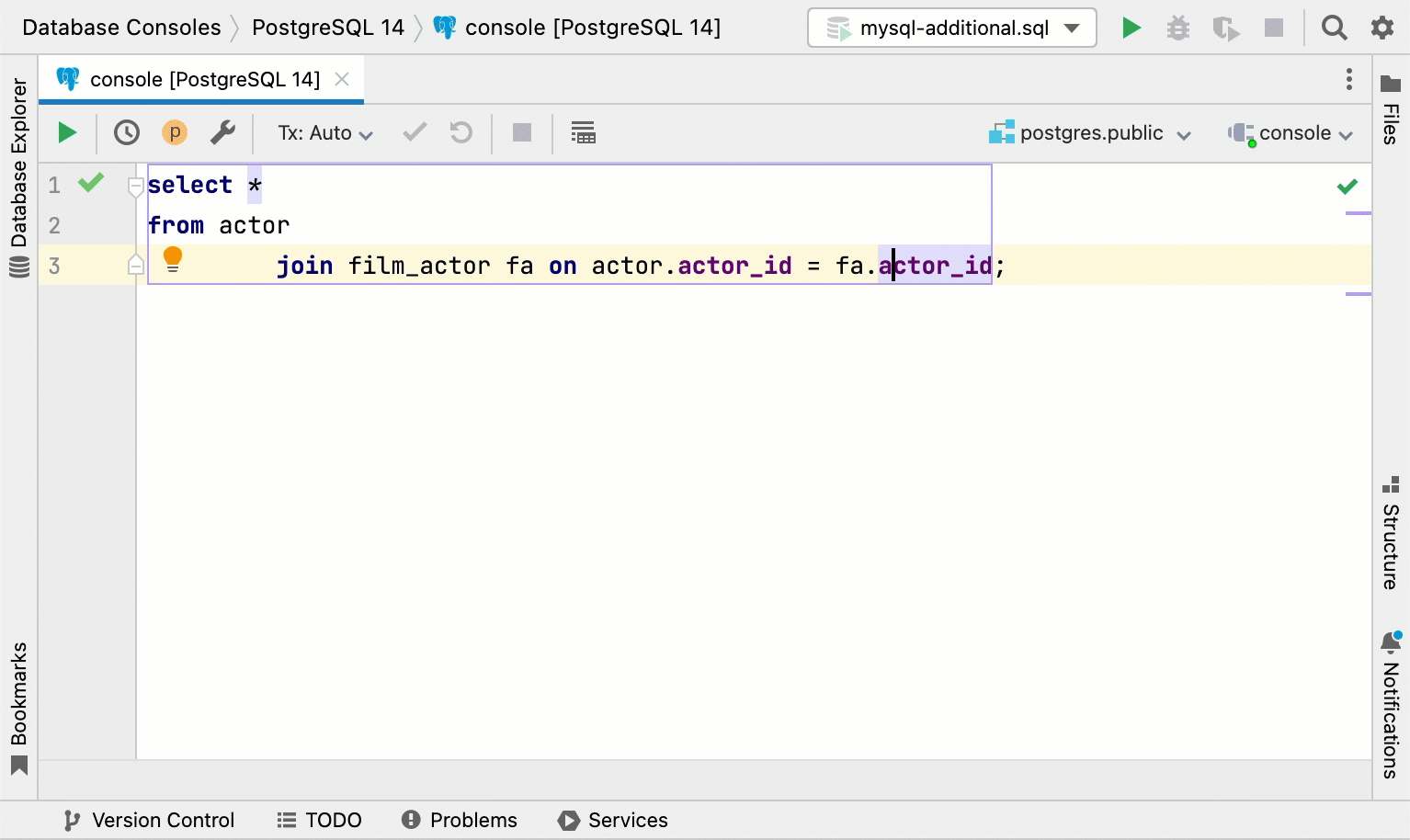The width and height of the screenshot is (1410, 840).
Task: Run the query with the green Execute icon
Action: pos(66,132)
